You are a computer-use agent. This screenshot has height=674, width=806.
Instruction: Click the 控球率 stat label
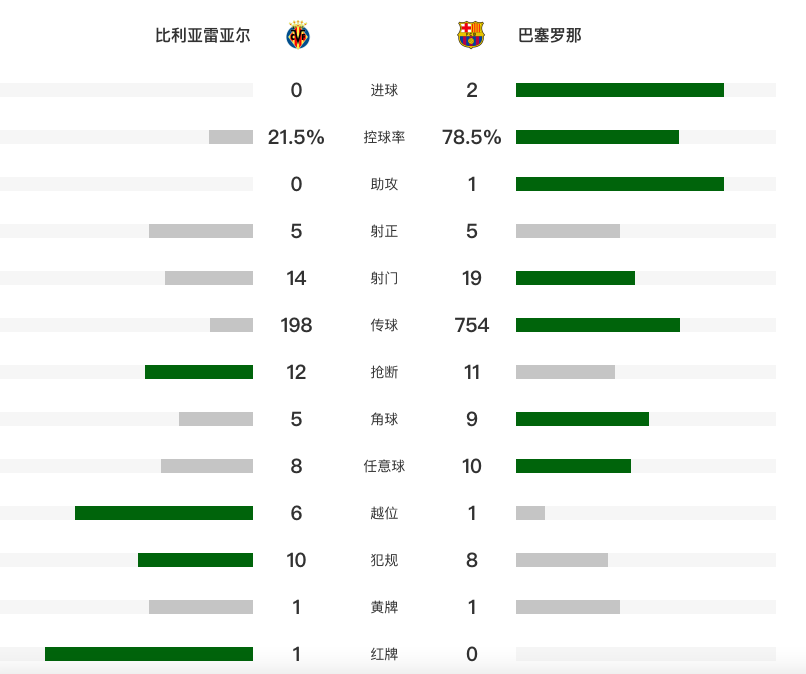[384, 138]
